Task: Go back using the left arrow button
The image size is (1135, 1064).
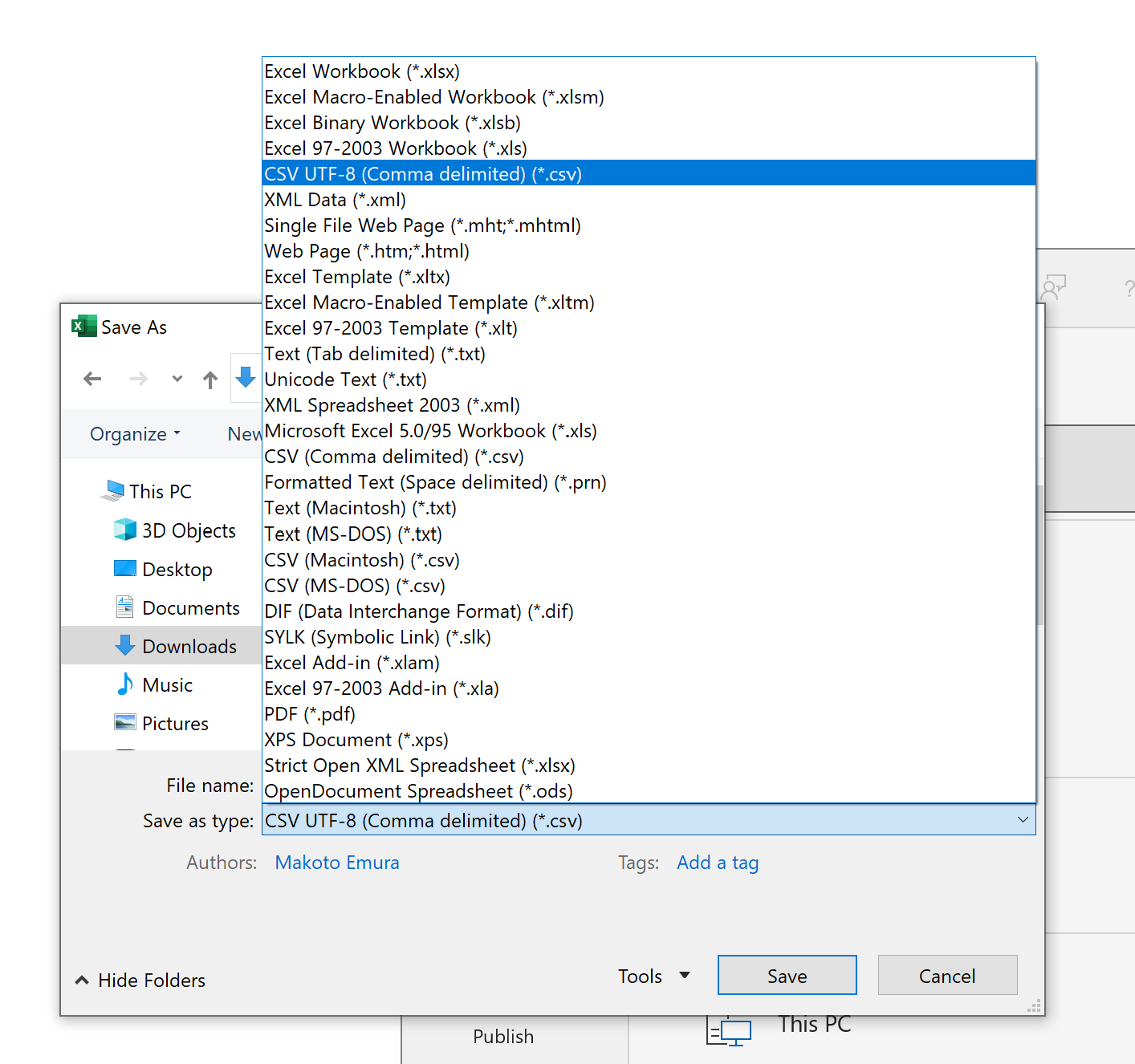Action: 92,379
